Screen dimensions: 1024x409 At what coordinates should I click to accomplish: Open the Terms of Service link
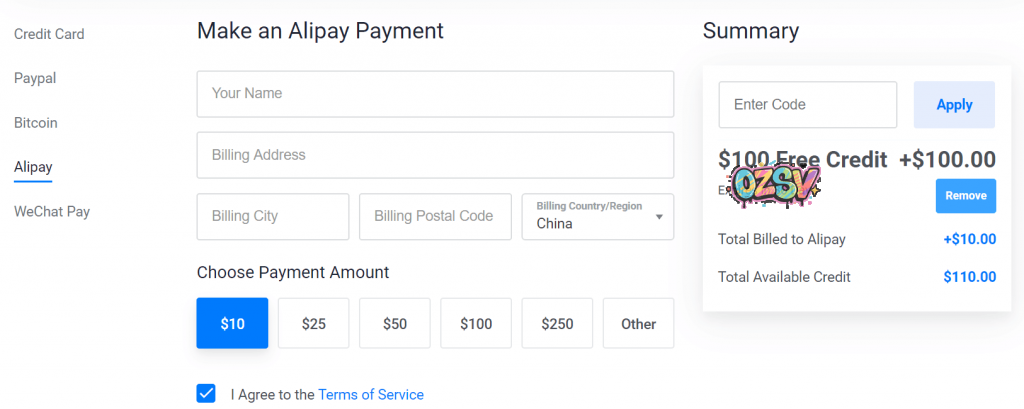click(x=371, y=395)
